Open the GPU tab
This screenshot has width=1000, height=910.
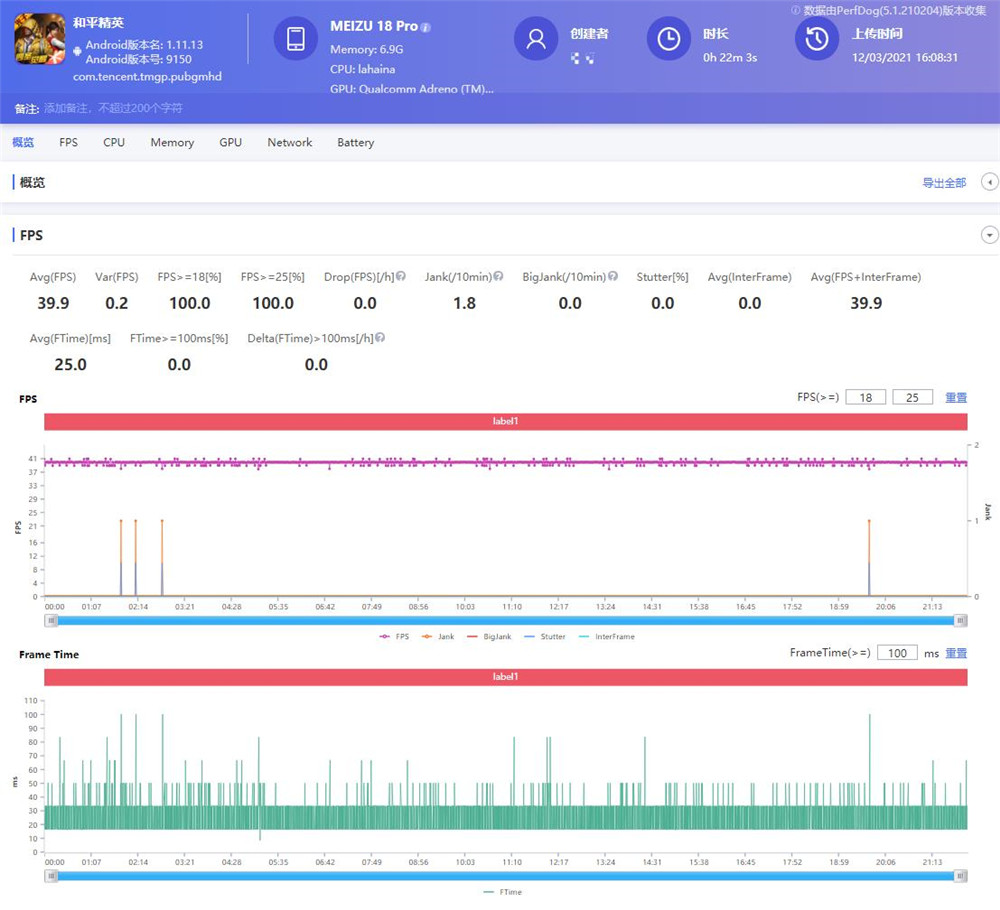click(x=230, y=142)
